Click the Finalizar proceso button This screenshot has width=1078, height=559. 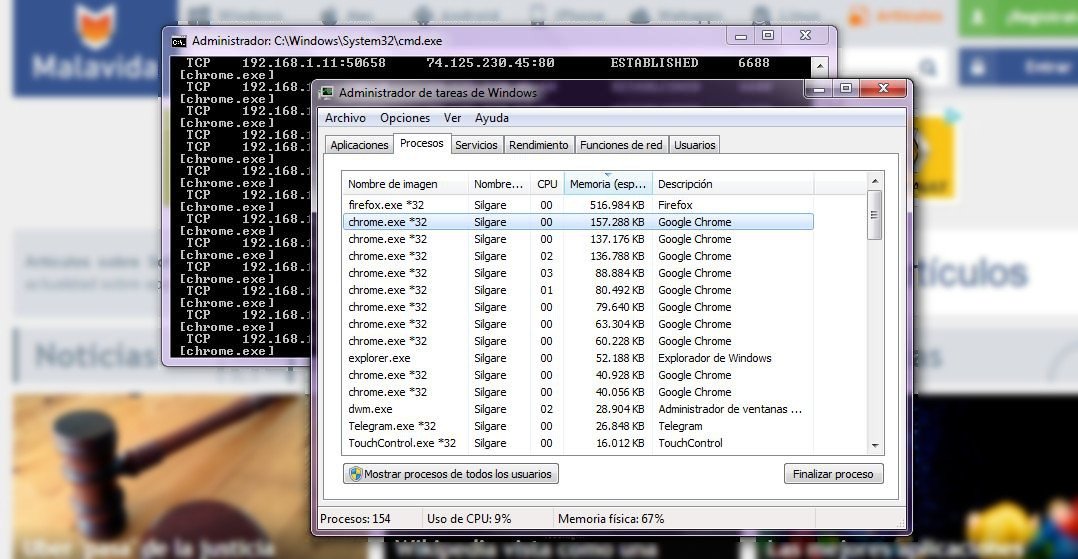pos(833,474)
